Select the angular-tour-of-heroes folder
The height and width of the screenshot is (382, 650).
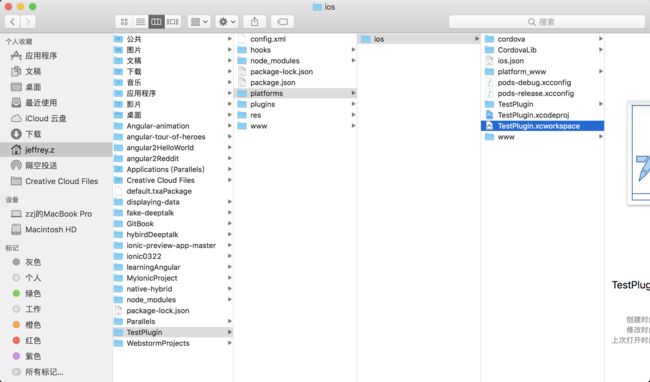pos(173,137)
